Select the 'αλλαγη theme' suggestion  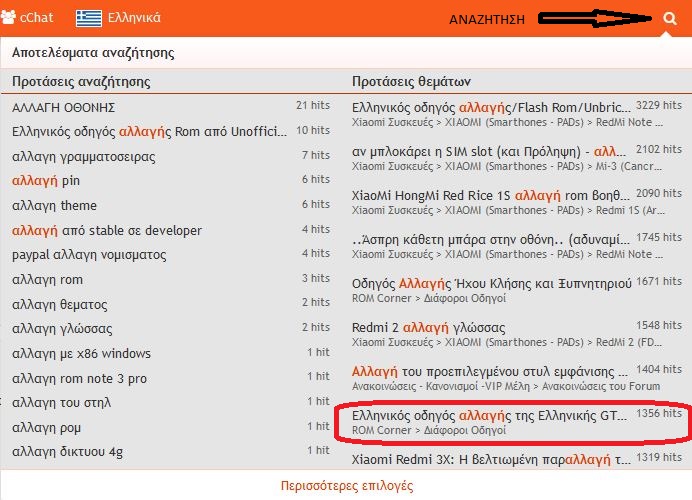tap(55, 206)
